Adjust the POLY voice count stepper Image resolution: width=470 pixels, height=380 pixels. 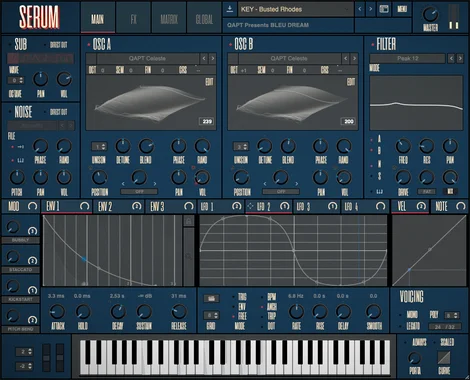pyautogui.click(x=453, y=315)
